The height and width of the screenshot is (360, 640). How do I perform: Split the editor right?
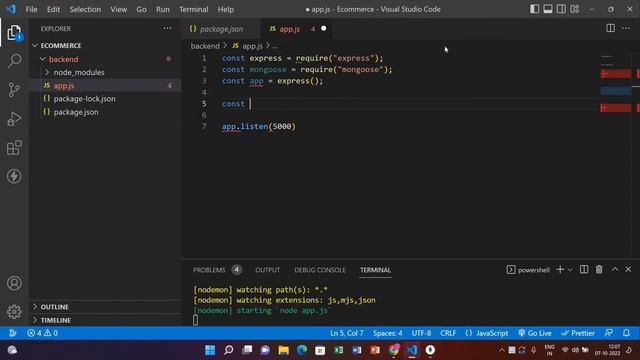[x=610, y=28]
